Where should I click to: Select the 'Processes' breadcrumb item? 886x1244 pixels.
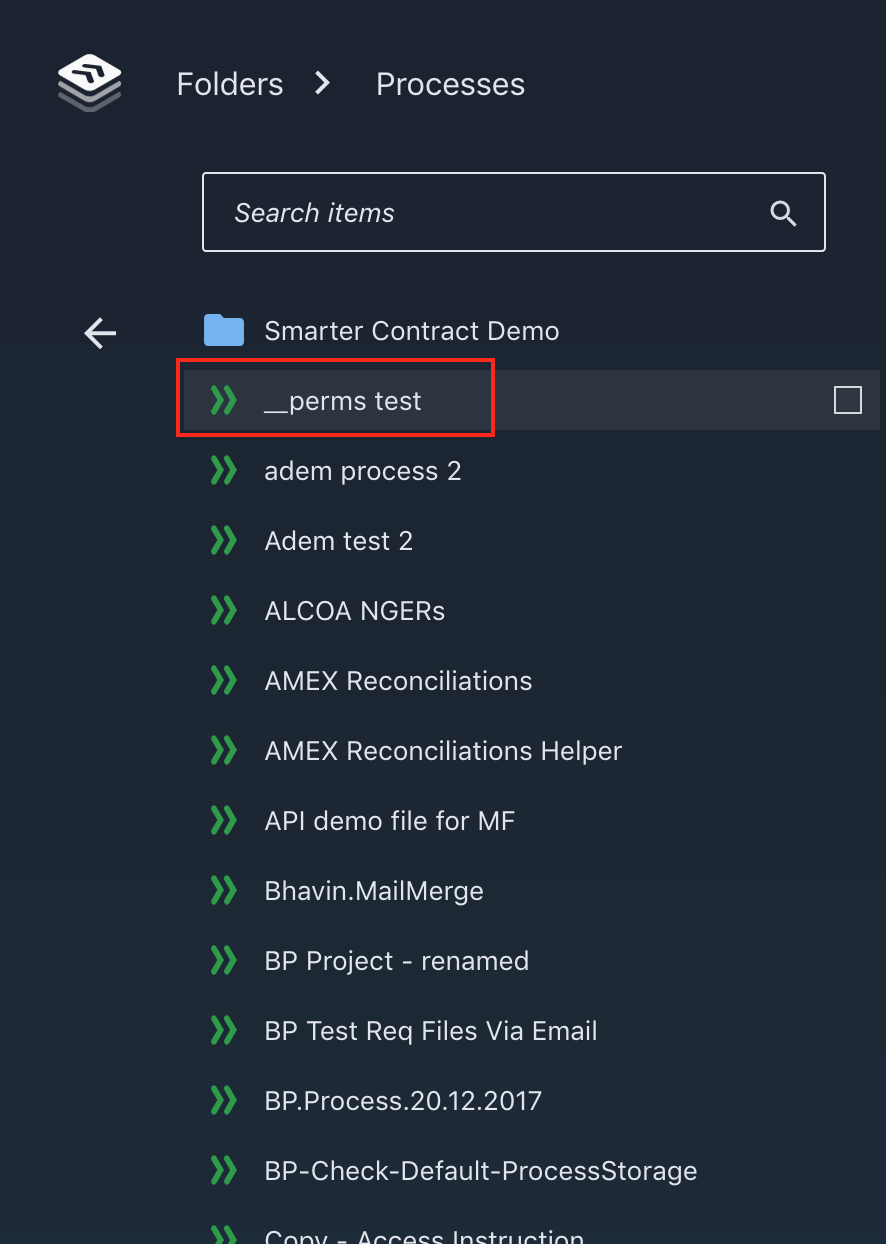tap(450, 84)
